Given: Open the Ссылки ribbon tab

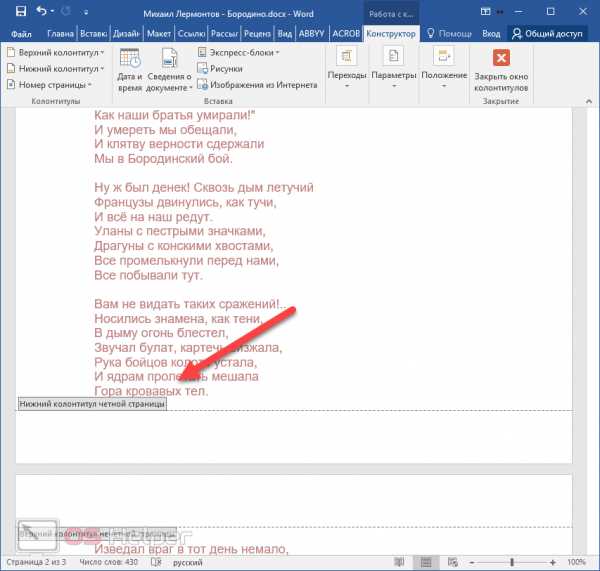Looking at the screenshot, I should tap(191, 34).
